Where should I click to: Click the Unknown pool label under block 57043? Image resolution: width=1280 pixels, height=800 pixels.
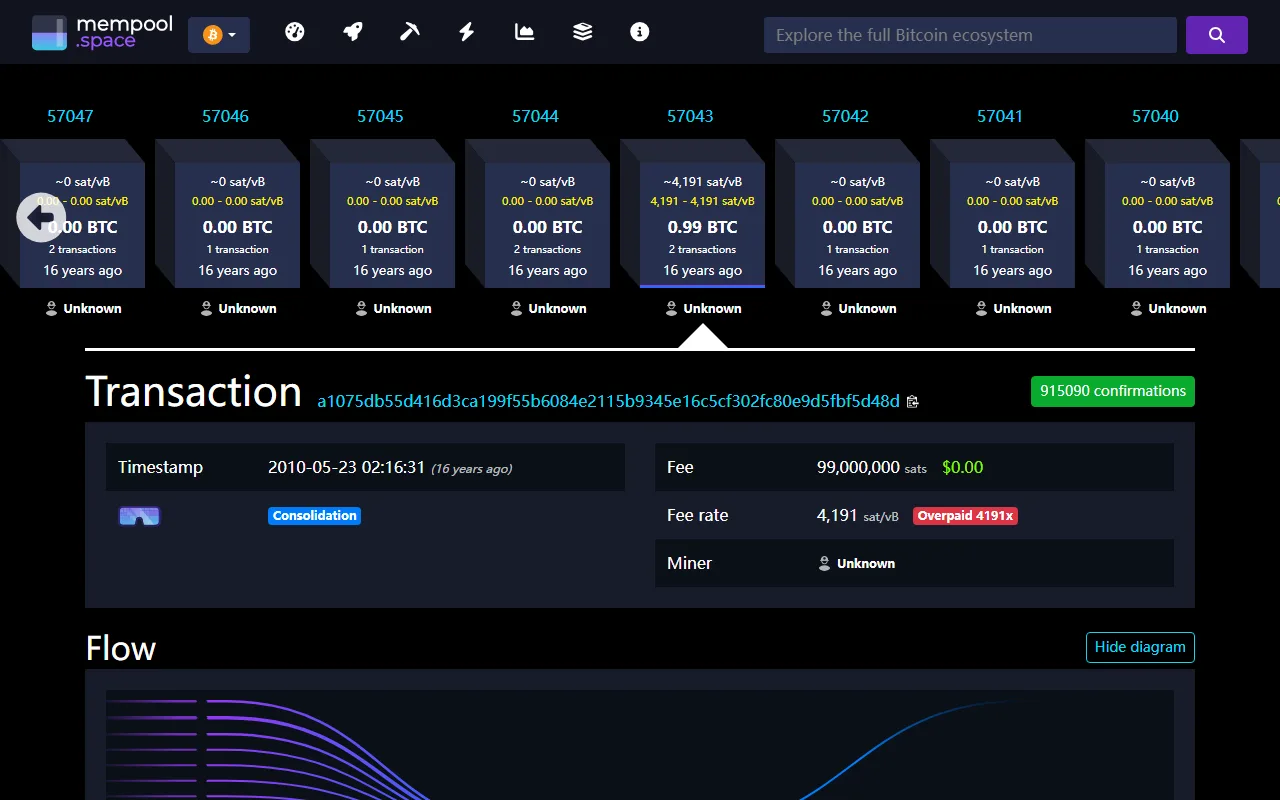click(703, 308)
